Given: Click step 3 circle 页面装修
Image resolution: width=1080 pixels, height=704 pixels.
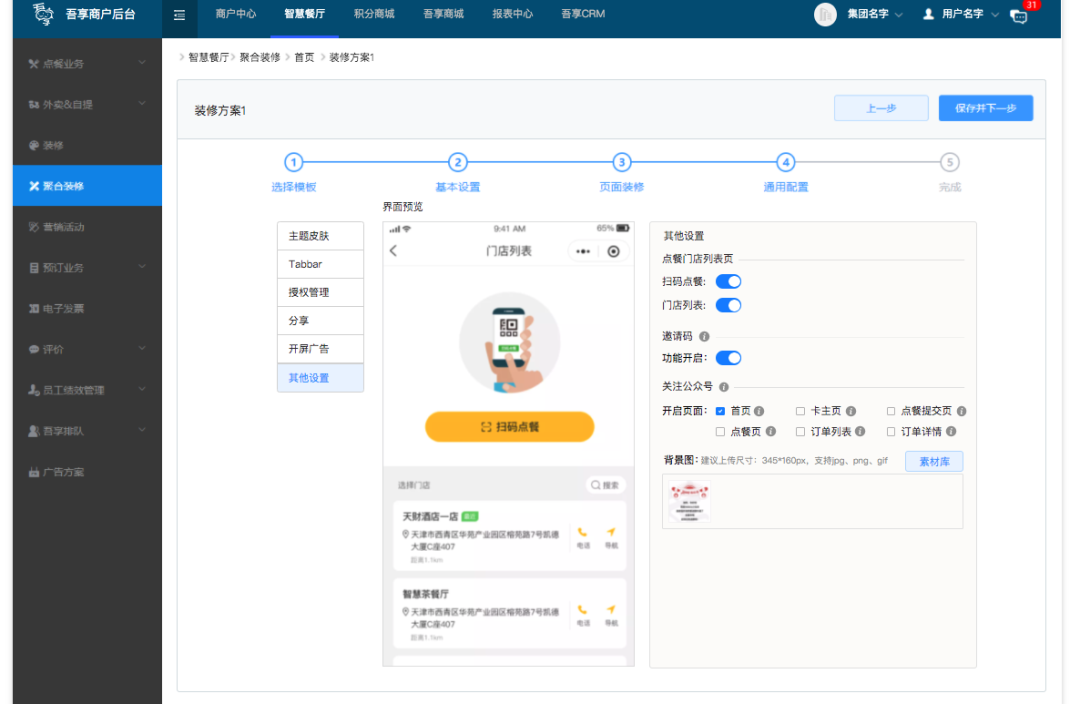Looking at the screenshot, I should tap(621, 163).
